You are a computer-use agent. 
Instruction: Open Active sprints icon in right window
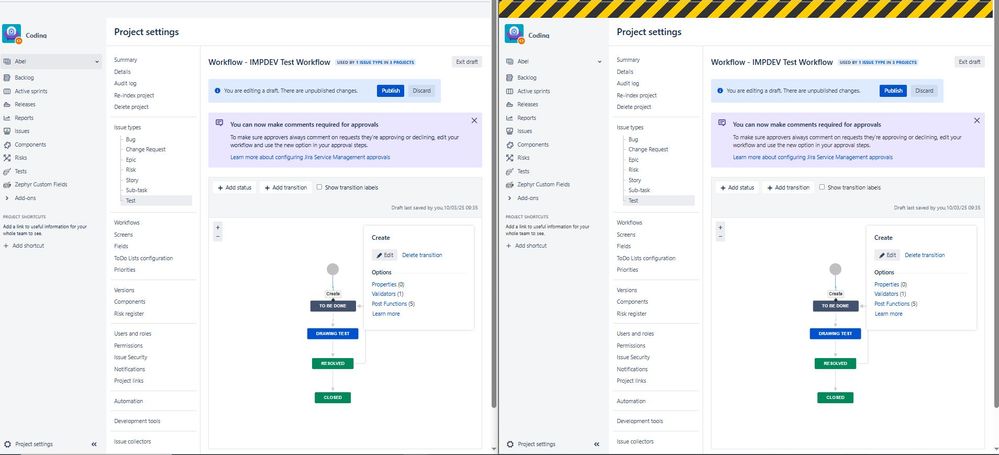click(510, 91)
